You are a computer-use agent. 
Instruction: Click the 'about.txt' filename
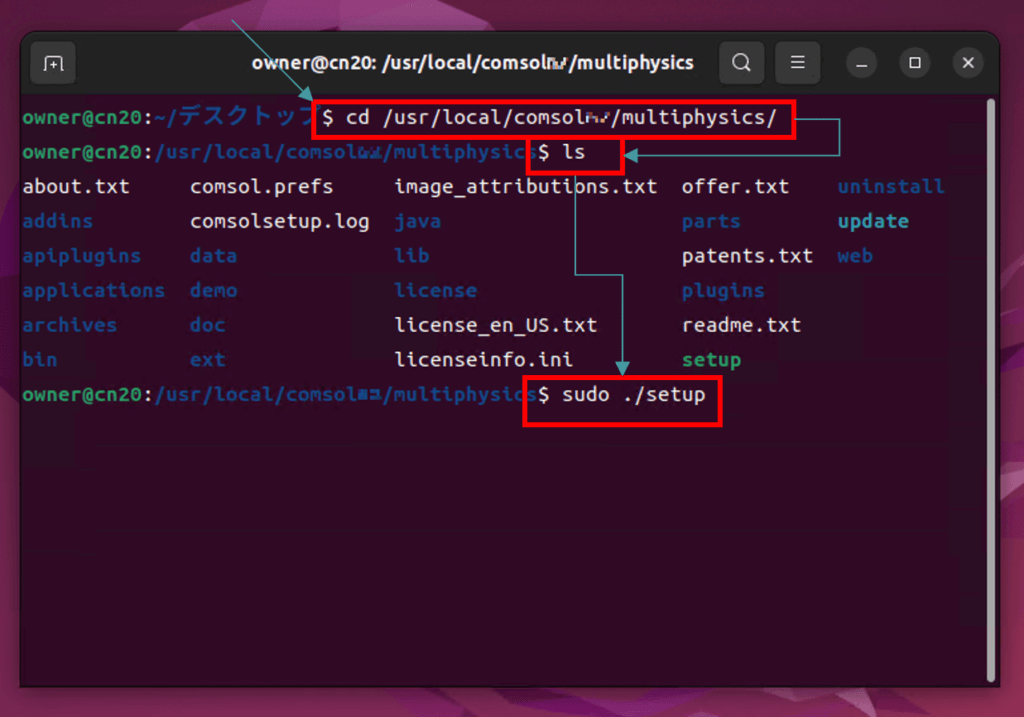tap(77, 186)
